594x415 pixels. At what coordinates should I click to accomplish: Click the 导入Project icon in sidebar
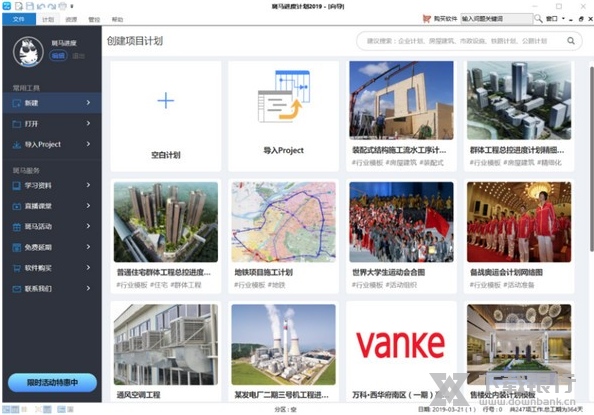16,144
